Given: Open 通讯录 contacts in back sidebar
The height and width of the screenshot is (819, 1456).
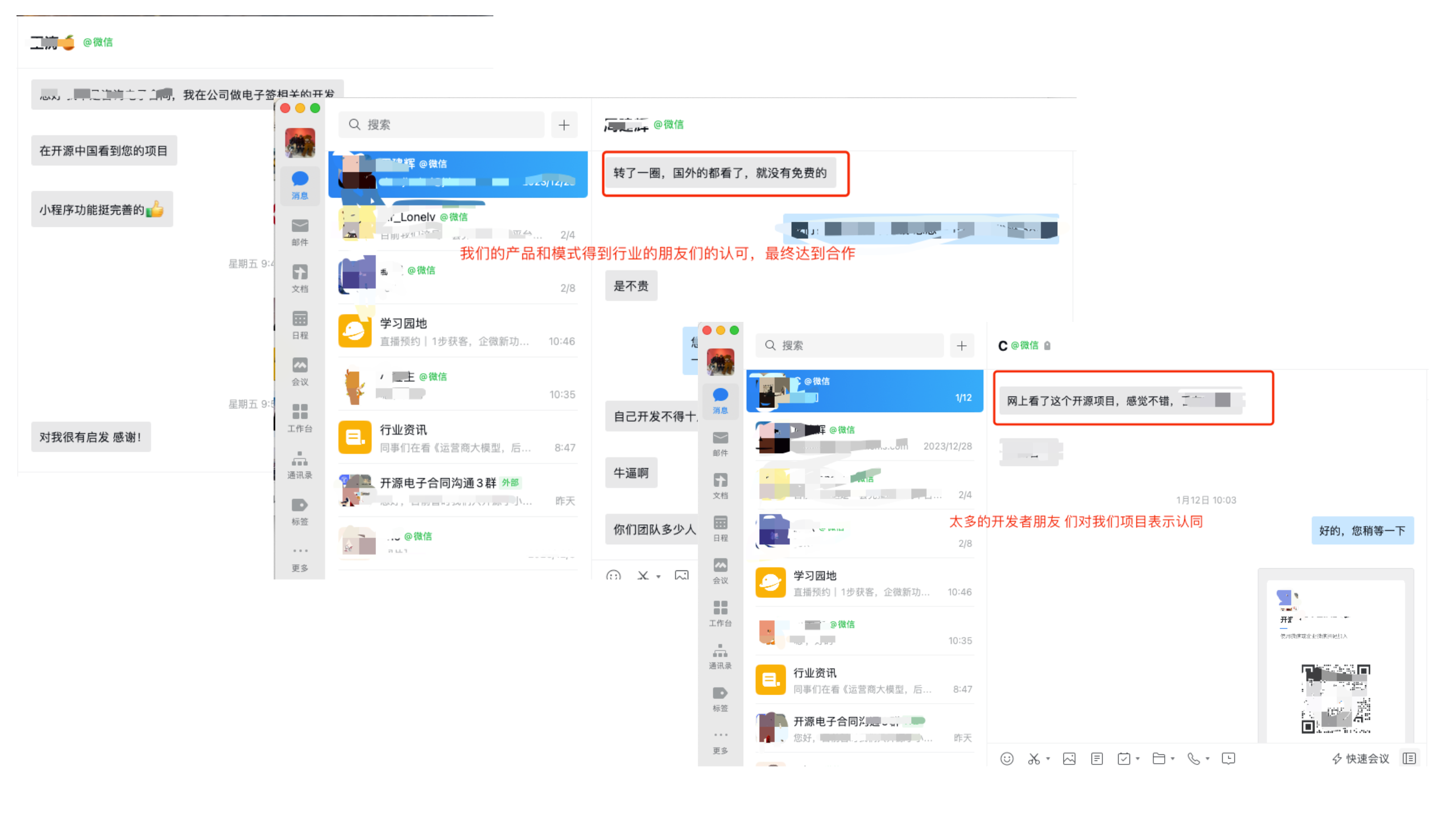Looking at the screenshot, I should (300, 465).
